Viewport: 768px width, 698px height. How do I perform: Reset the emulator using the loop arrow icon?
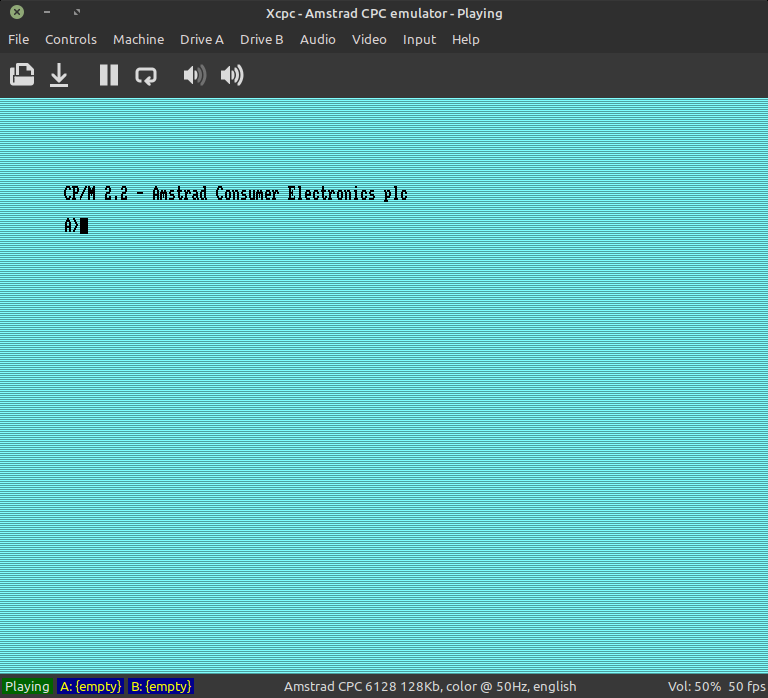click(x=146, y=76)
